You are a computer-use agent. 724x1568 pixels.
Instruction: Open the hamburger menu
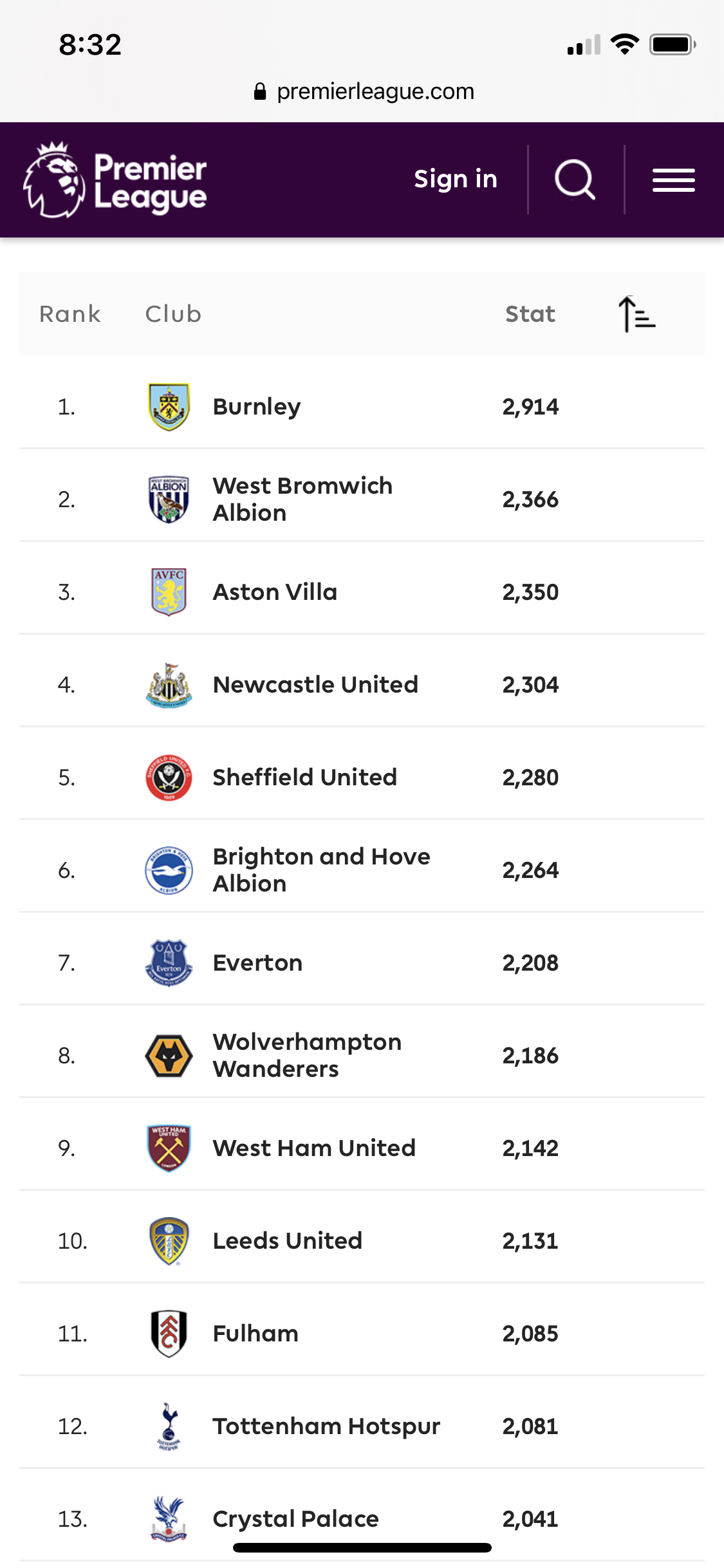(673, 180)
